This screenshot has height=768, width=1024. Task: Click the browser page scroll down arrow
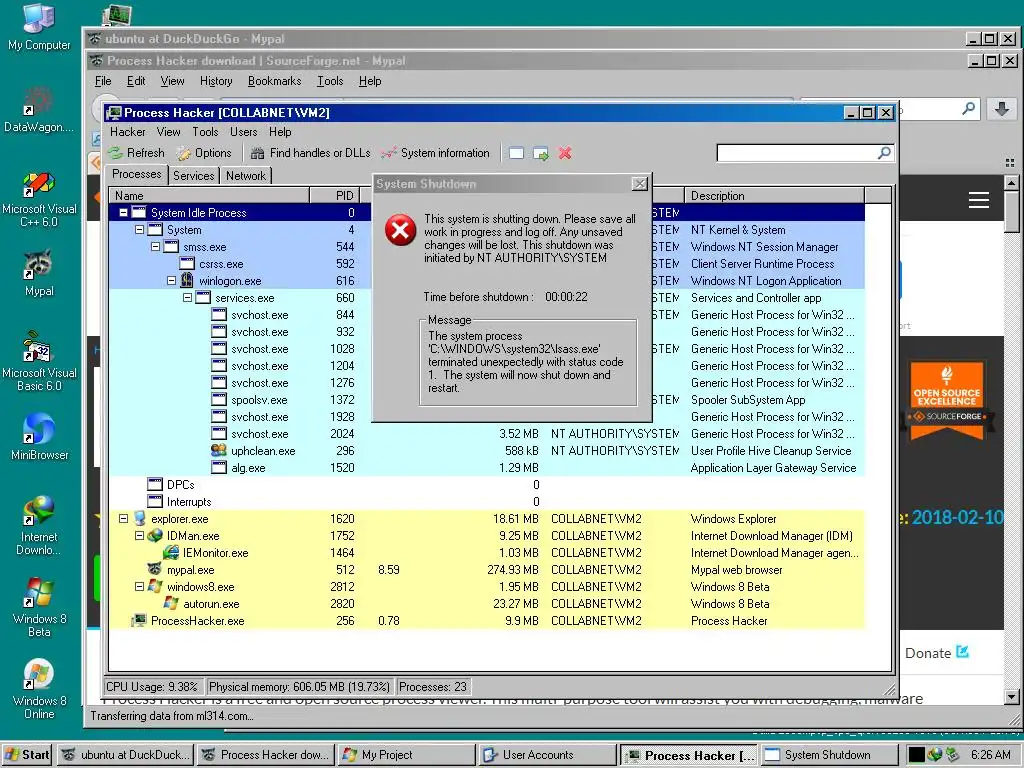click(1011, 696)
